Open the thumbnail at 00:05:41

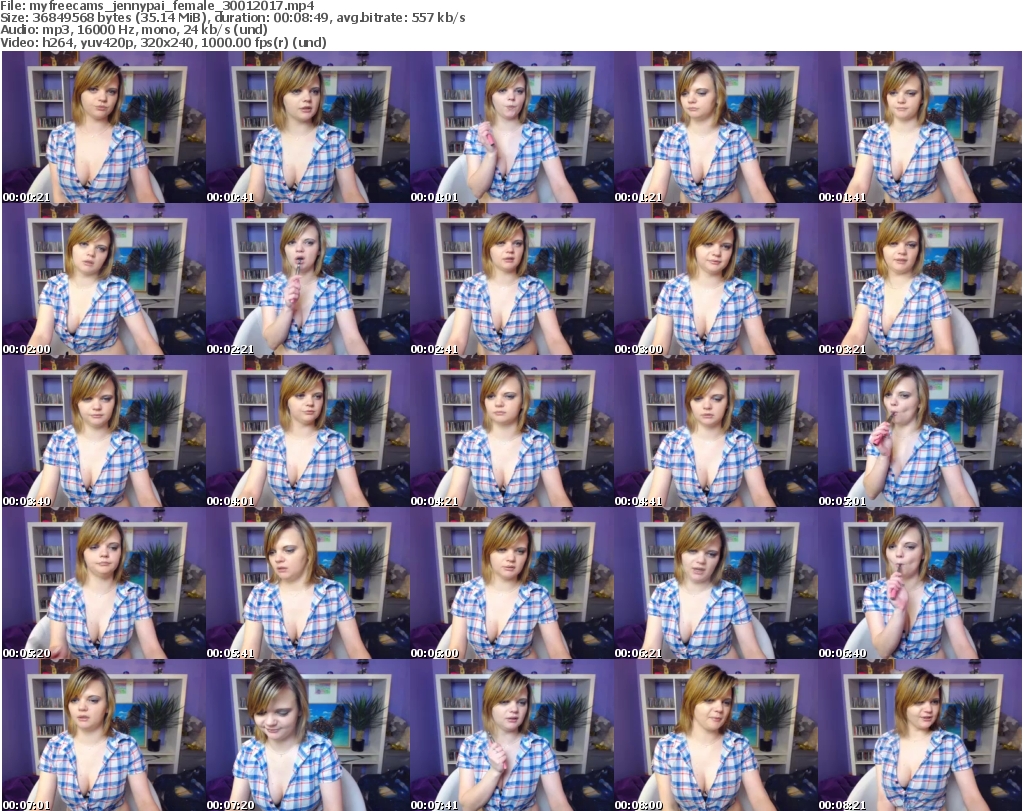(x=308, y=583)
